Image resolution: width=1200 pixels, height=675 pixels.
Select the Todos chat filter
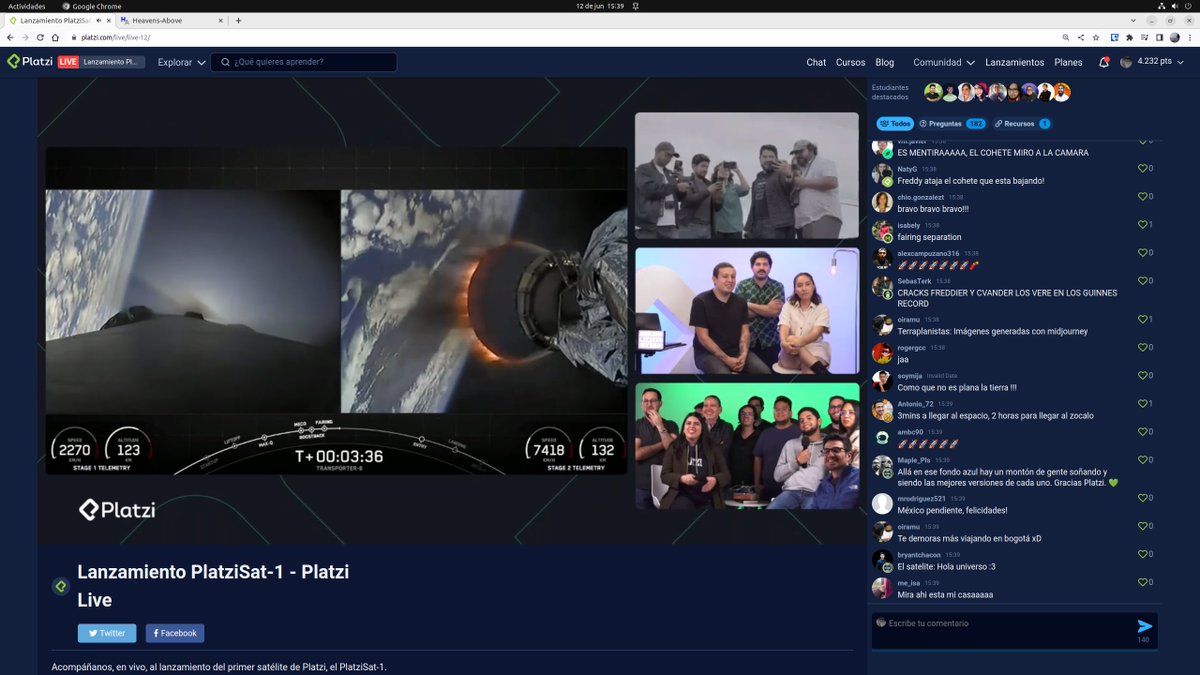click(x=895, y=124)
